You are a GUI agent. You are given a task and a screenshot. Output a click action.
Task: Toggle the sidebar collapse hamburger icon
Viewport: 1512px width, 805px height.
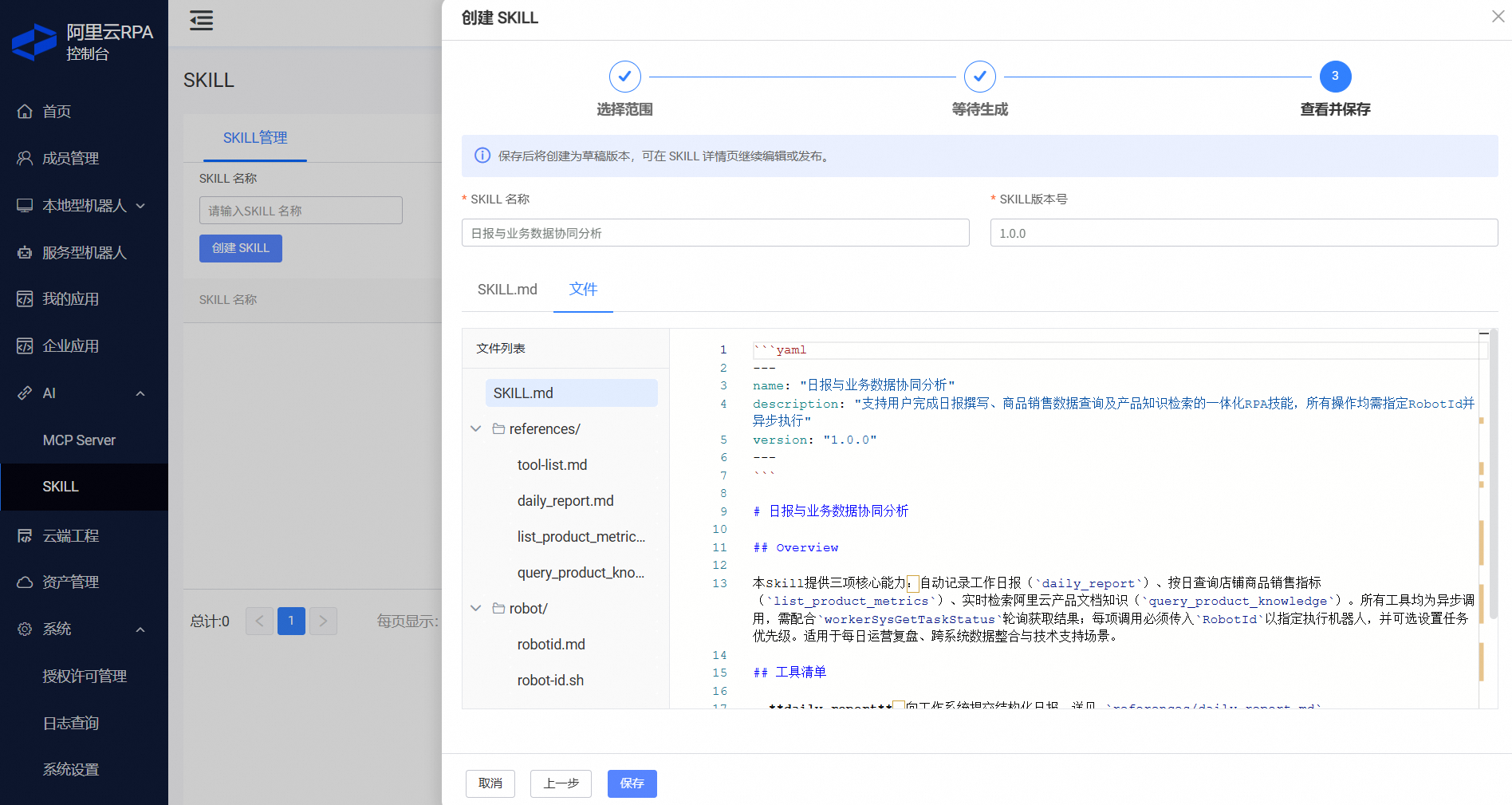[201, 20]
